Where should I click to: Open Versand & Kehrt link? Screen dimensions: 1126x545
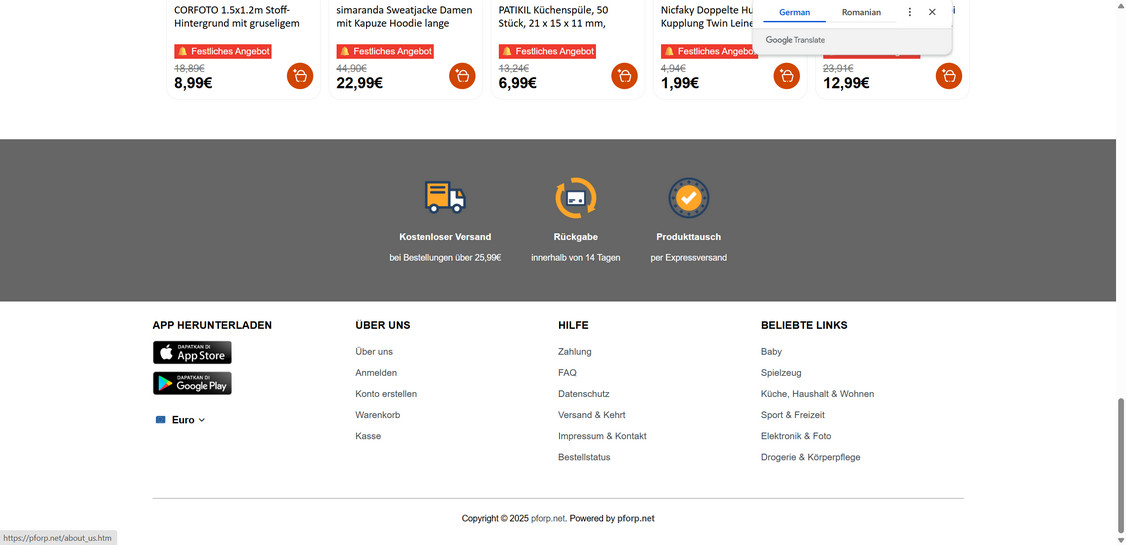point(592,415)
